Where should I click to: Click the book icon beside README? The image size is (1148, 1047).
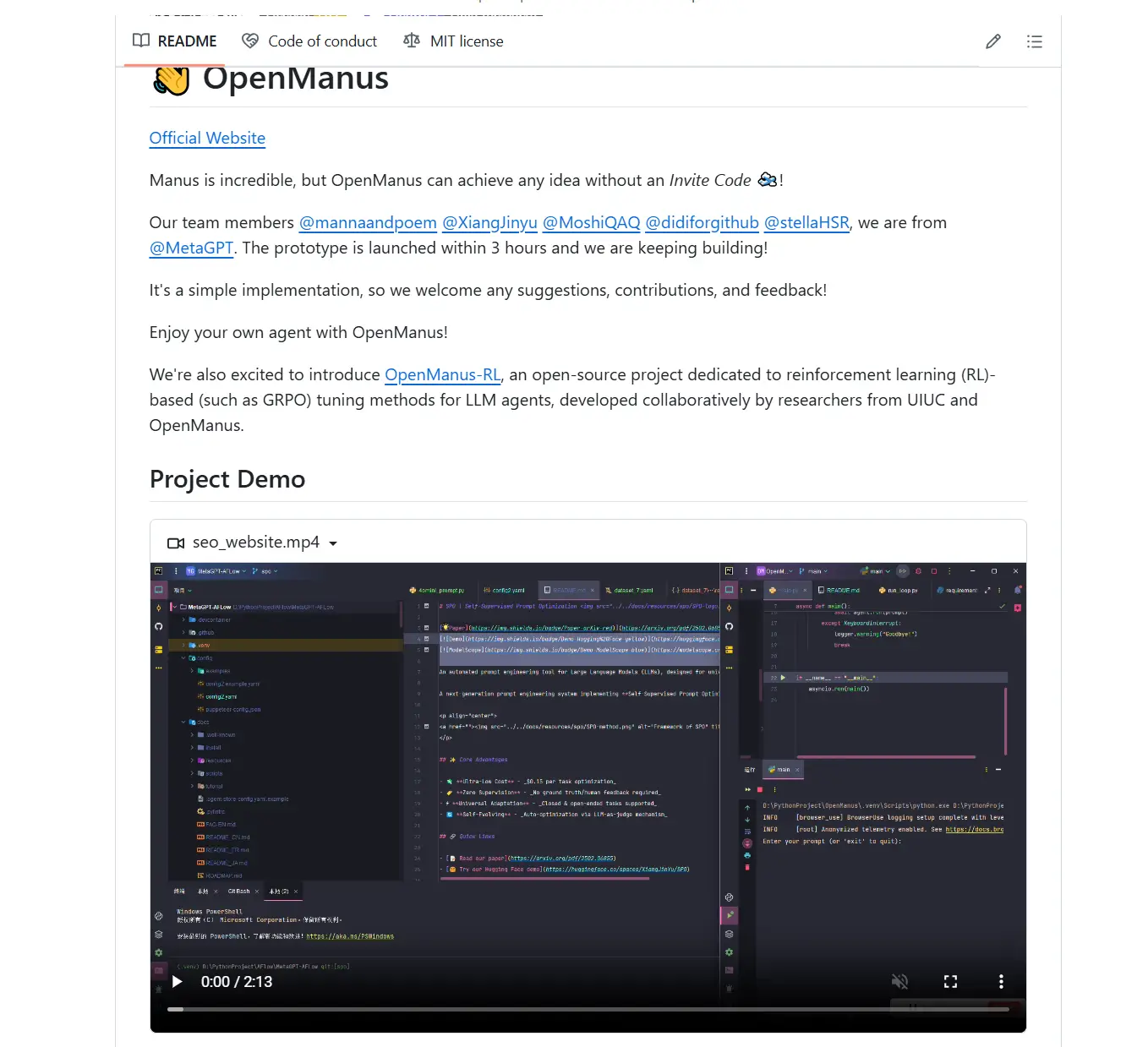coord(141,41)
